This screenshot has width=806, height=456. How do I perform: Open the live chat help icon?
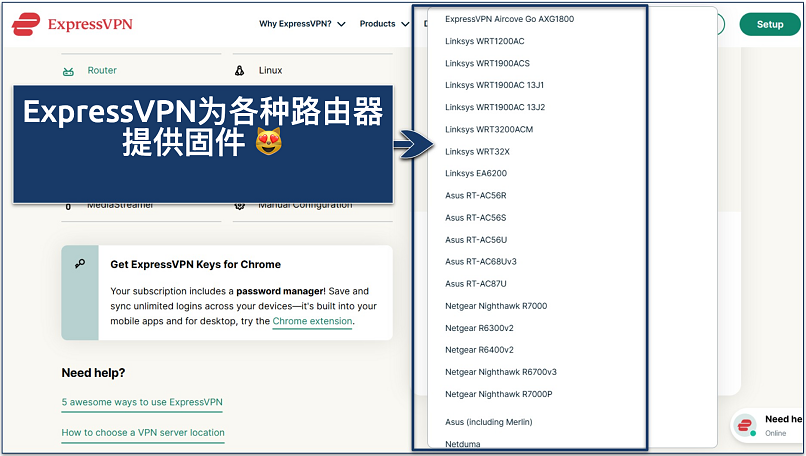pyautogui.click(x=745, y=426)
